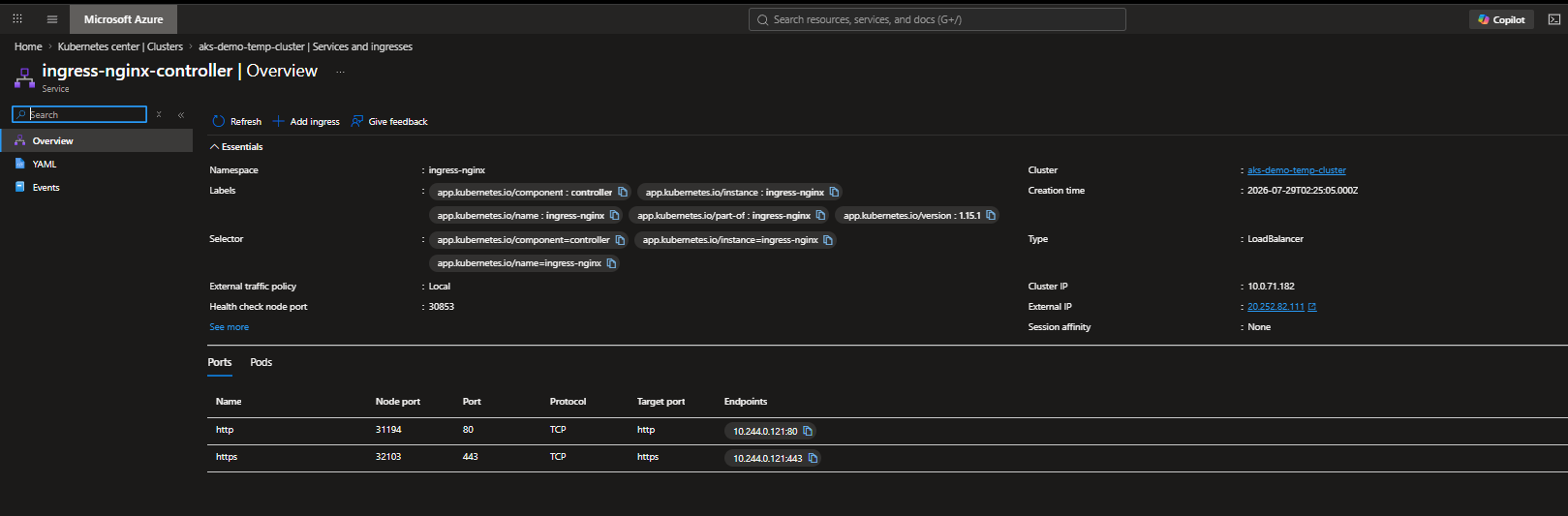1568x516 pixels.
Task: Open the Azure apps grid launcher
Action: pos(17,18)
